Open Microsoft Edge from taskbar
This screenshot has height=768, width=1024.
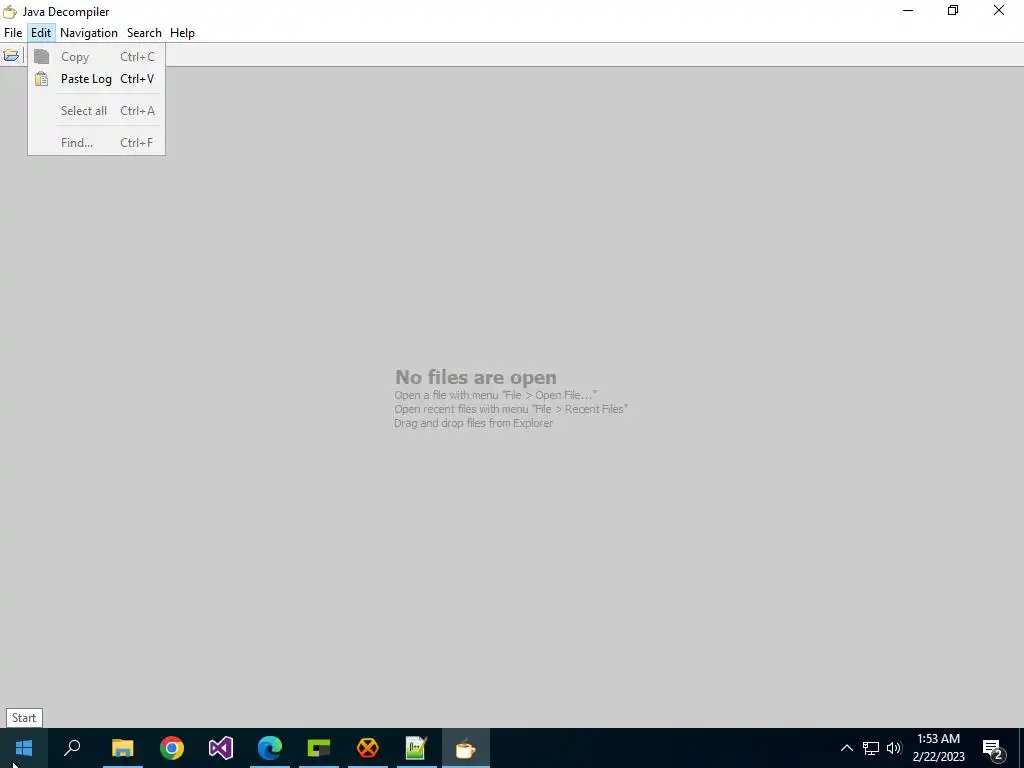pyautogui.click(x=270, y=748)
